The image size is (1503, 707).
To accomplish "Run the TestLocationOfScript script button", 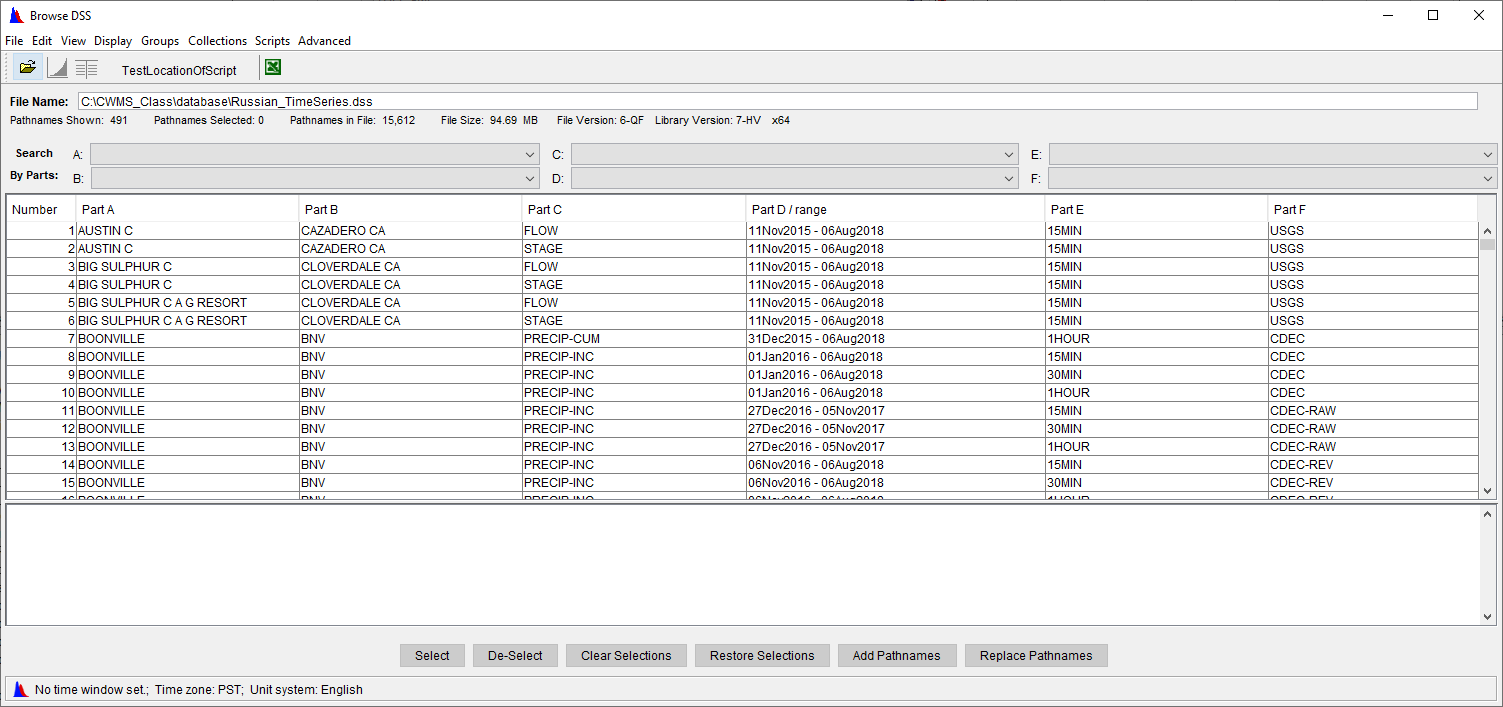I will [x=179, y=70].
